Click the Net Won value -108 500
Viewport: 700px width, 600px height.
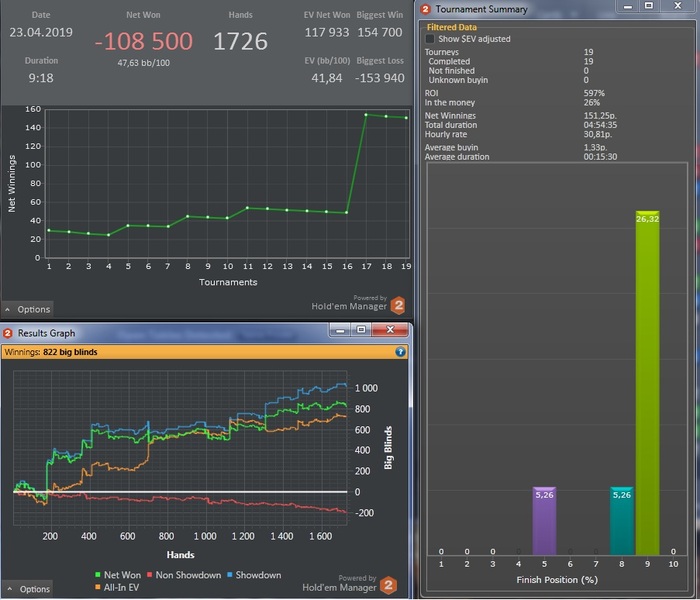(x=143, y=41)
